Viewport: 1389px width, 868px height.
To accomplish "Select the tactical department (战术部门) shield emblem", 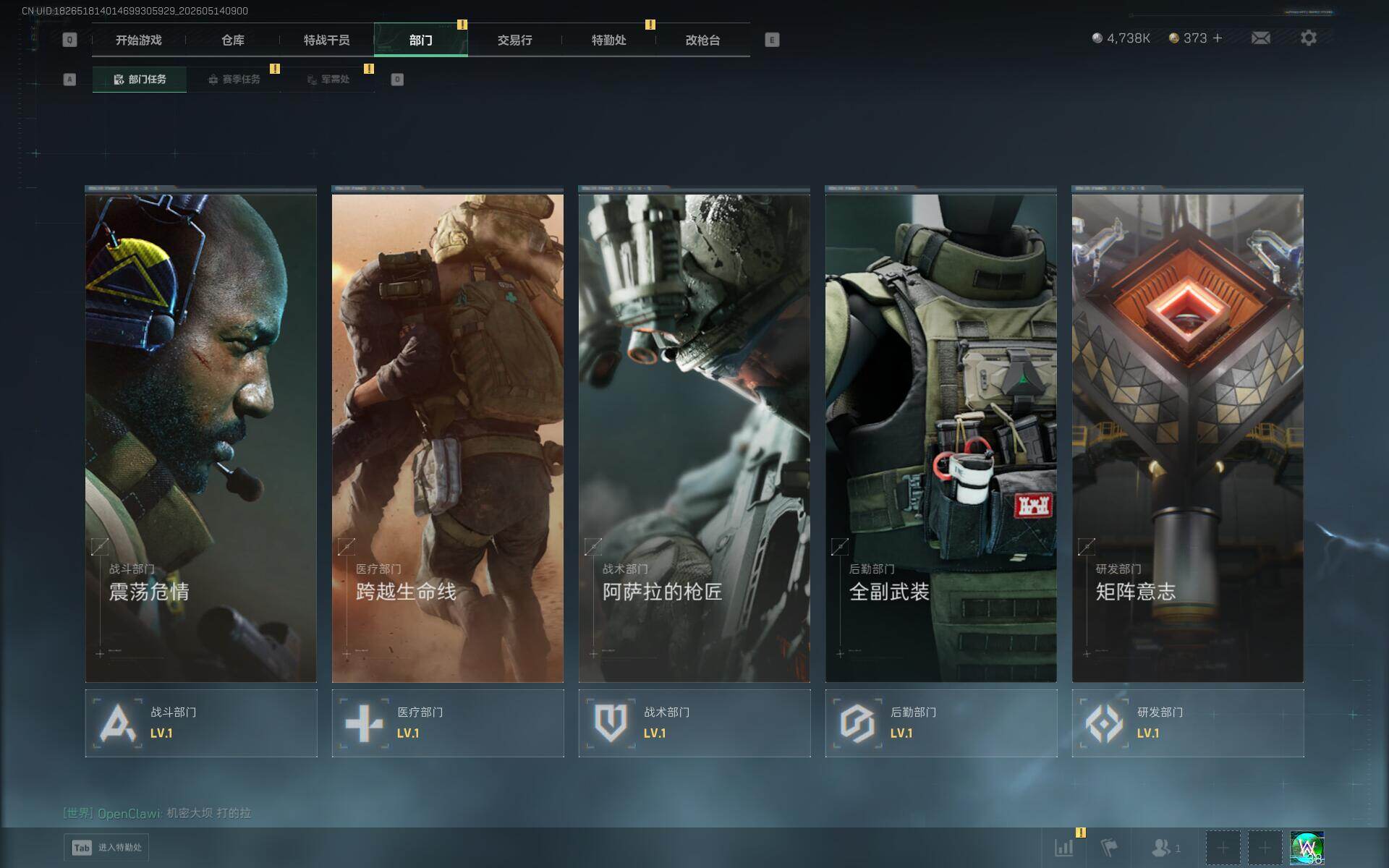I will (611, 723).
